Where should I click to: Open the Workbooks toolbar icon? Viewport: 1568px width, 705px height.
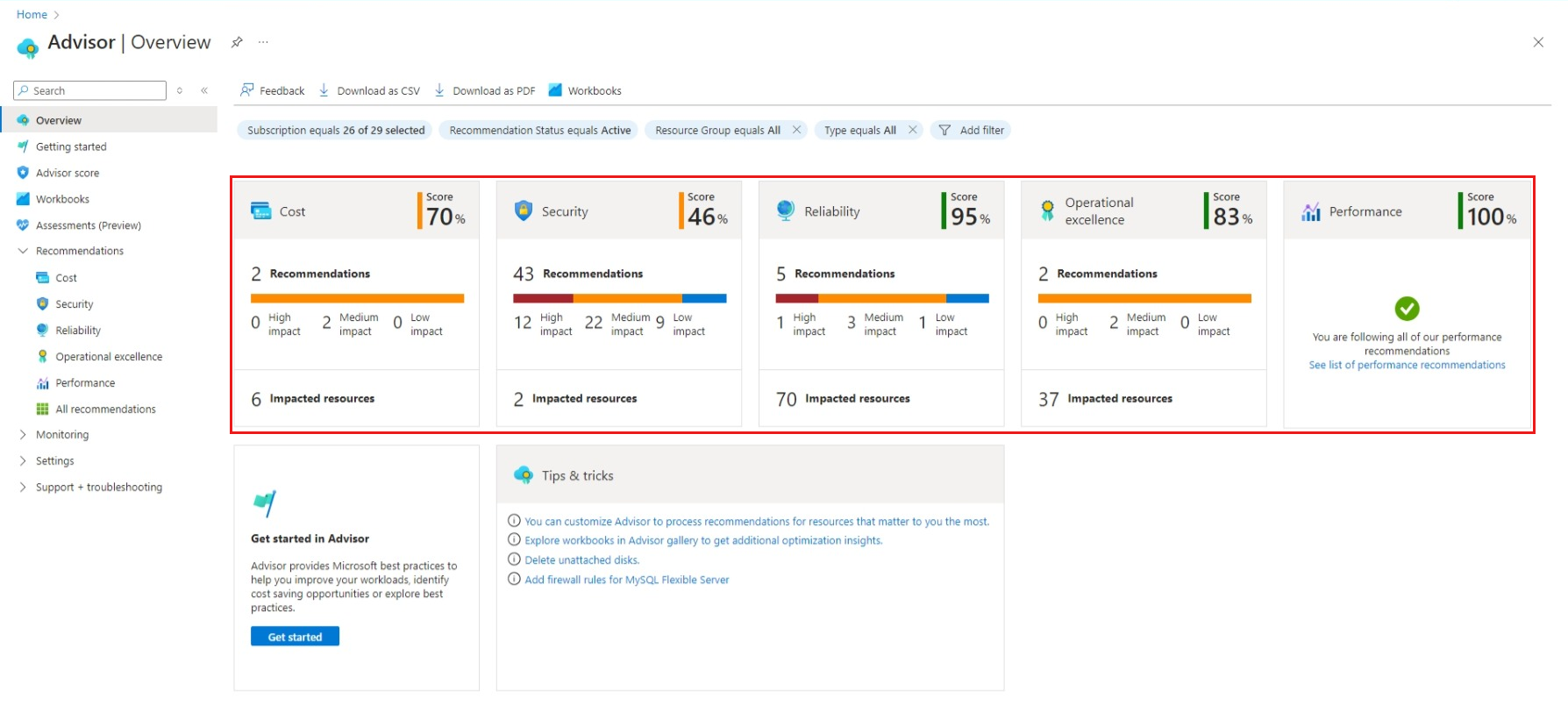point(555,90)
